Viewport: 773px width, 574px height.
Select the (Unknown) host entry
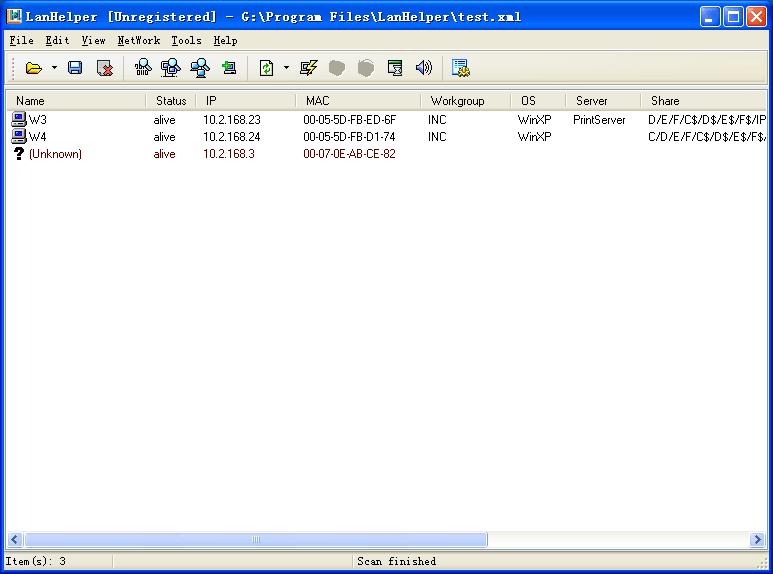[x=55, y=154]
